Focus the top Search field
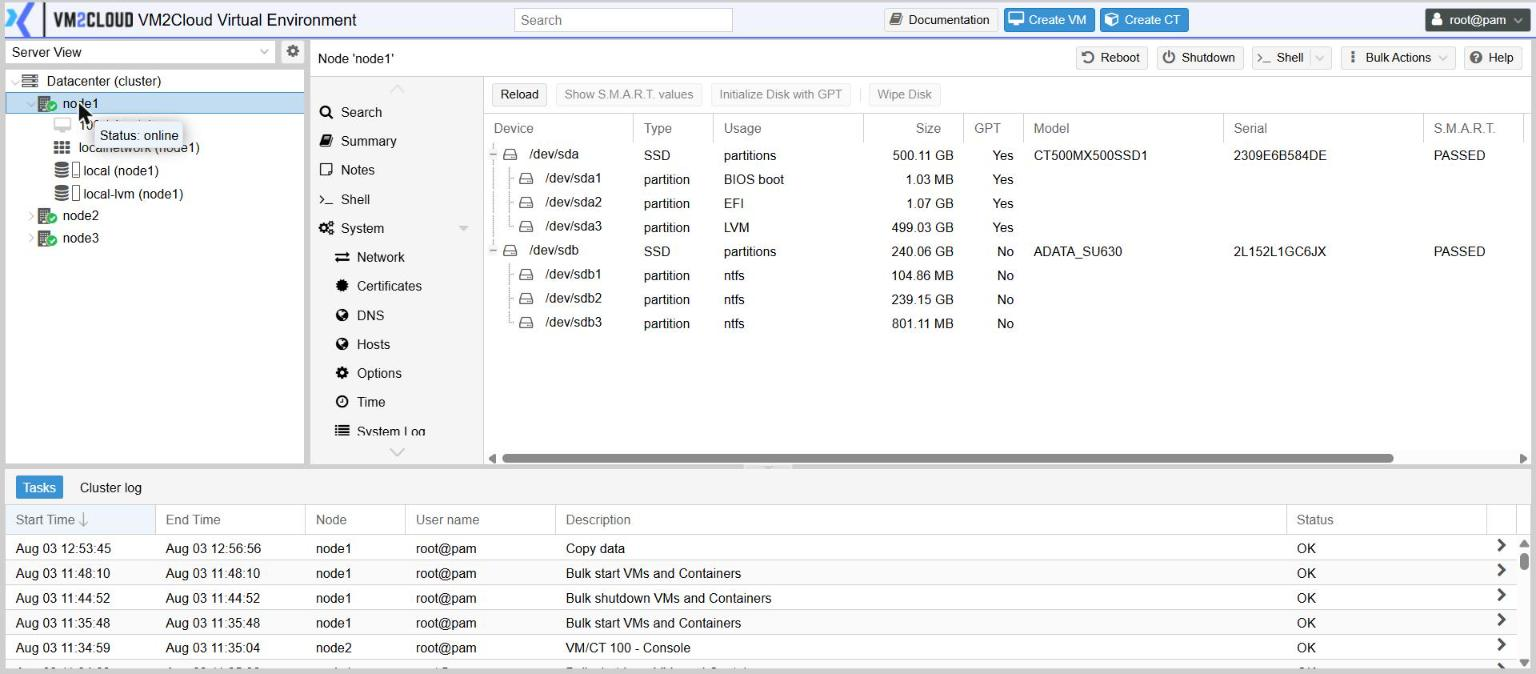This screenshot has height=674, width=1536. pyautogui.click(x=623, y=20)
